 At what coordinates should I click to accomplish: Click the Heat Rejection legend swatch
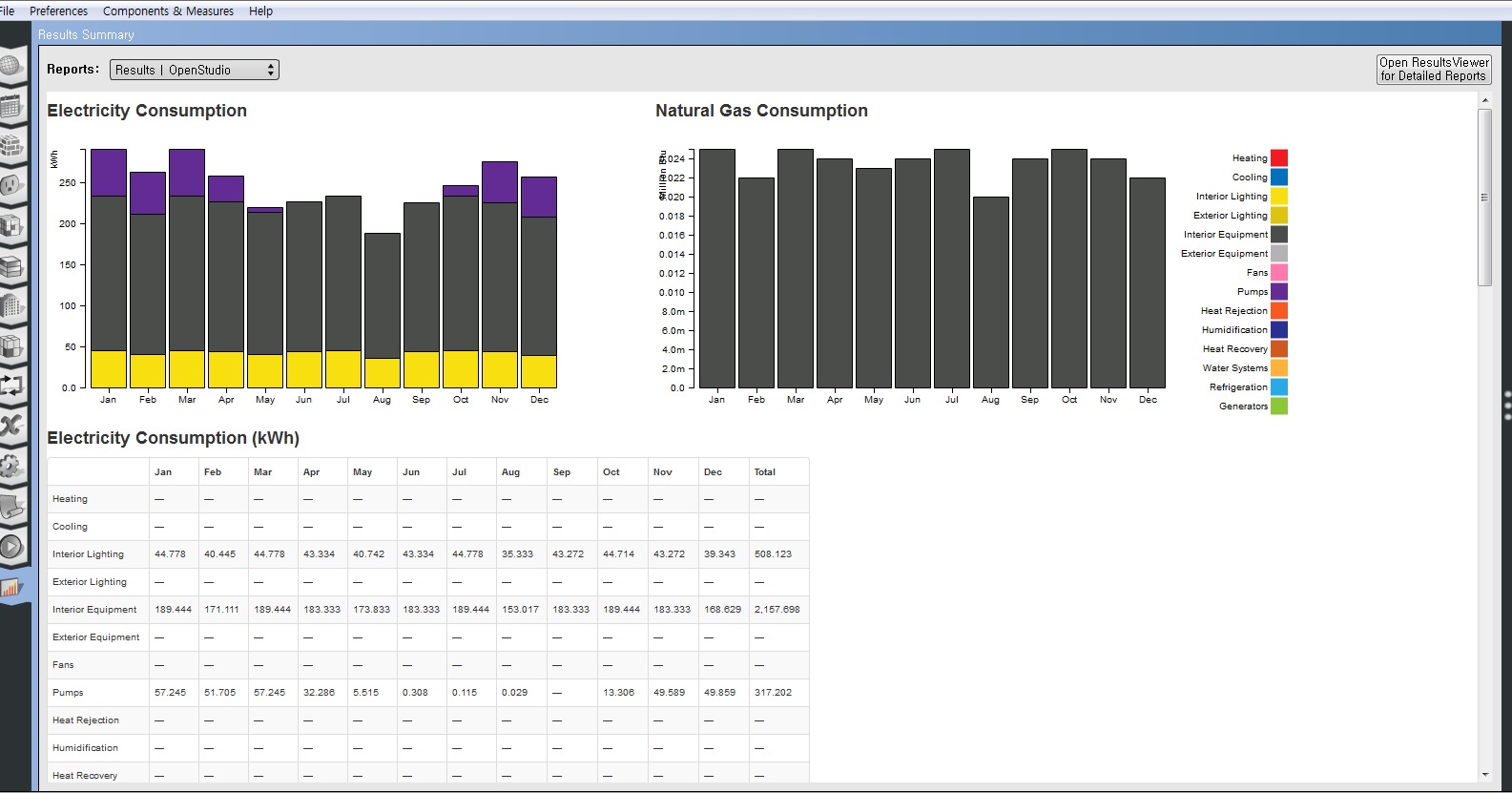(1279, 311)
